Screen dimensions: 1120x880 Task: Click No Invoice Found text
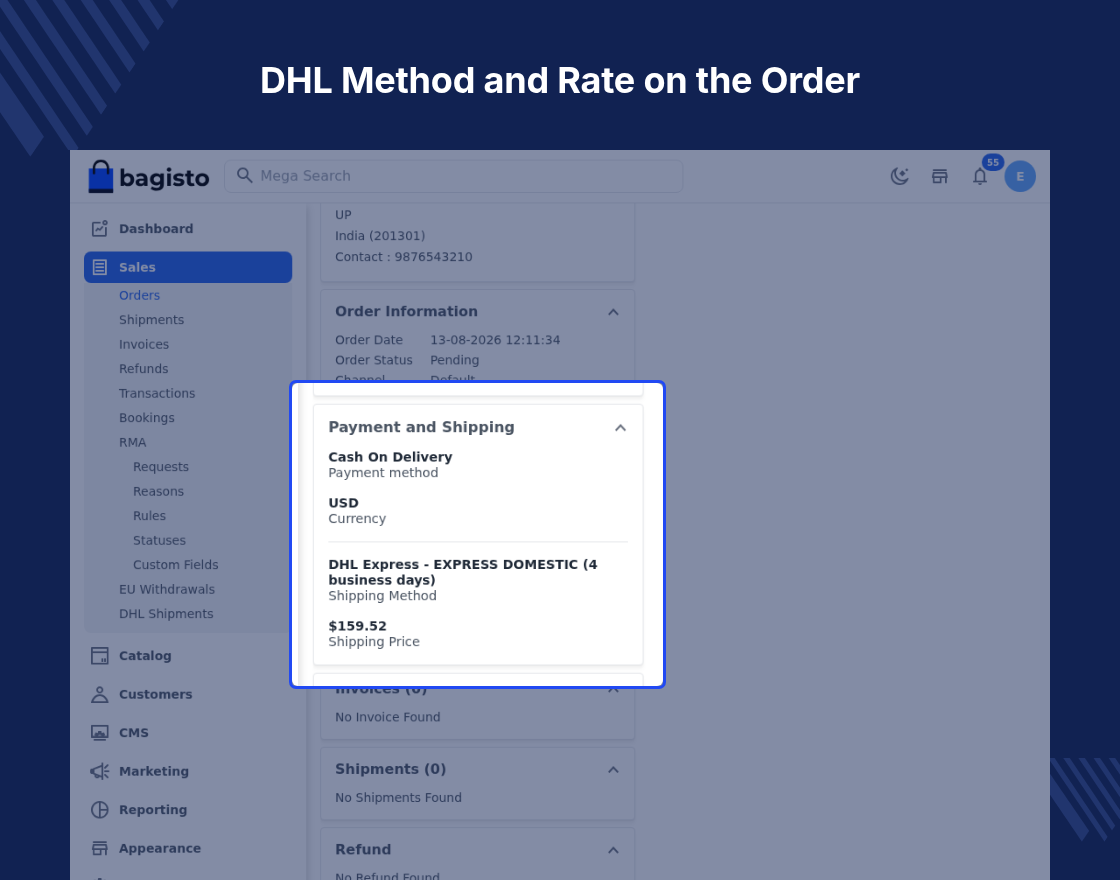click(388, 717)
